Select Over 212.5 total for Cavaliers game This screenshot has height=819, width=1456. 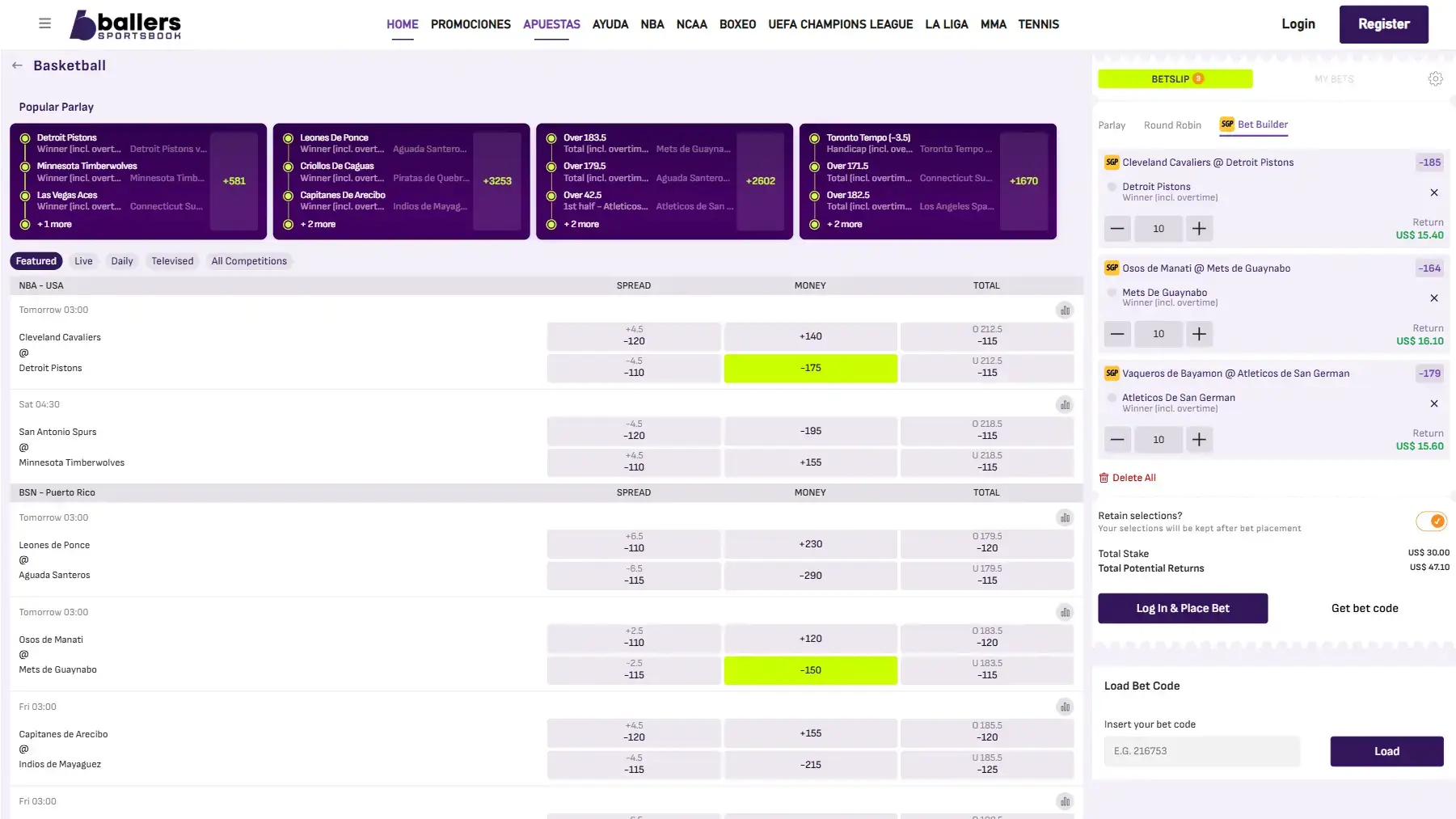[987, 336]
